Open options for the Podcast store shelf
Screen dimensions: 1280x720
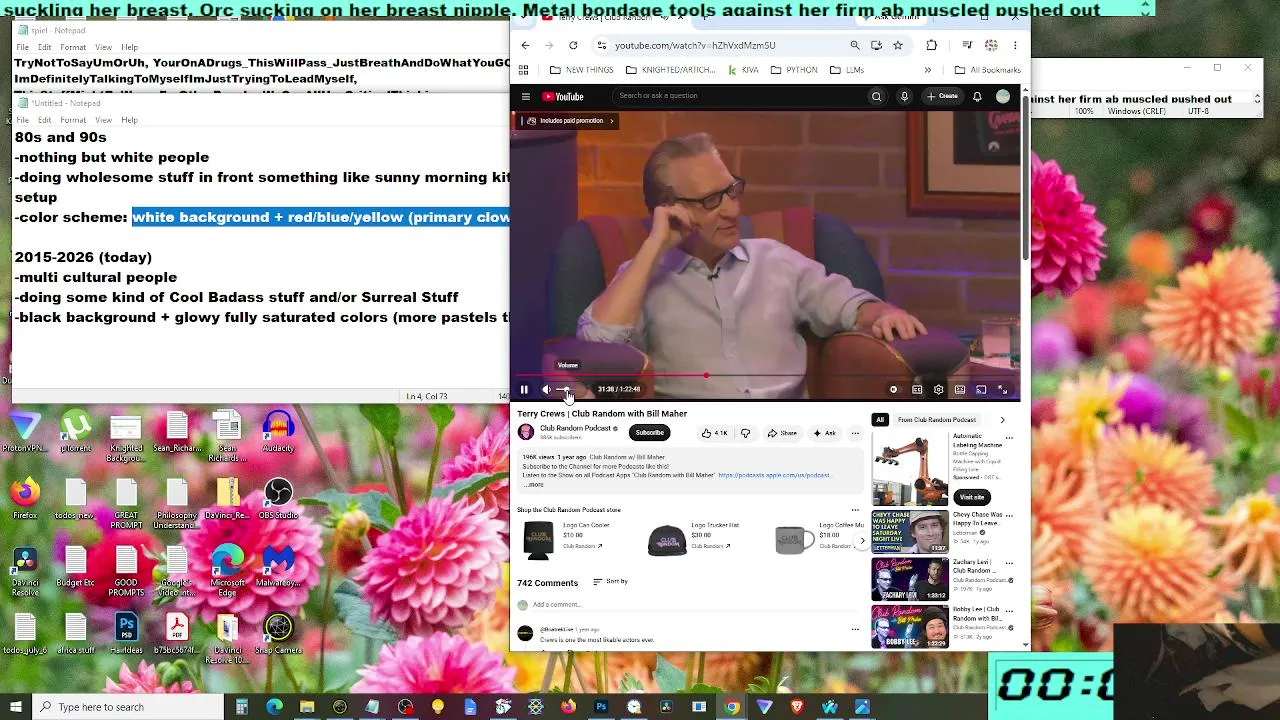coord(855,510)
